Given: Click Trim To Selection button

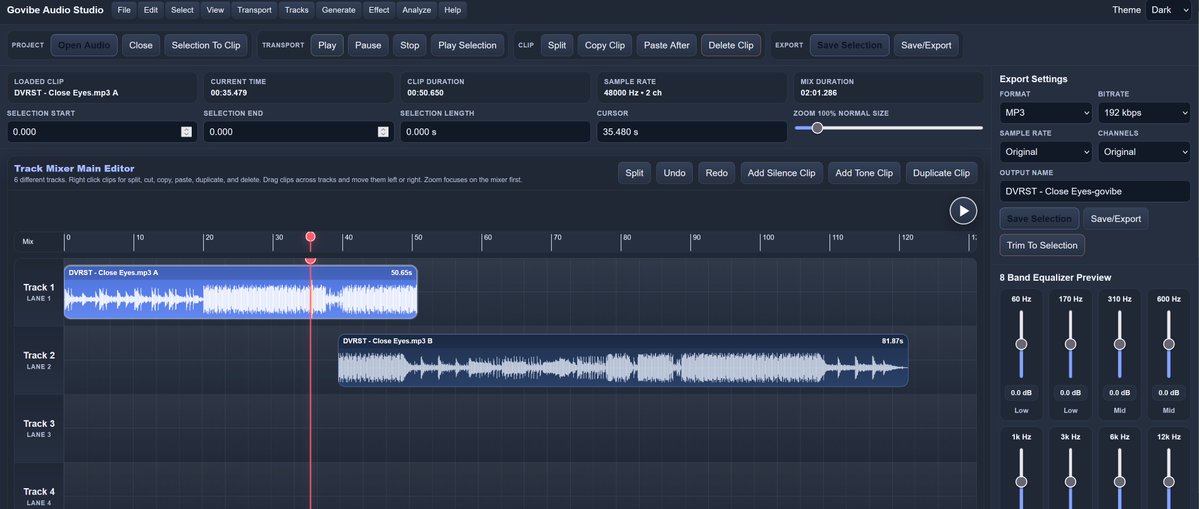Looking at the screenshot, I should 1042,245.
